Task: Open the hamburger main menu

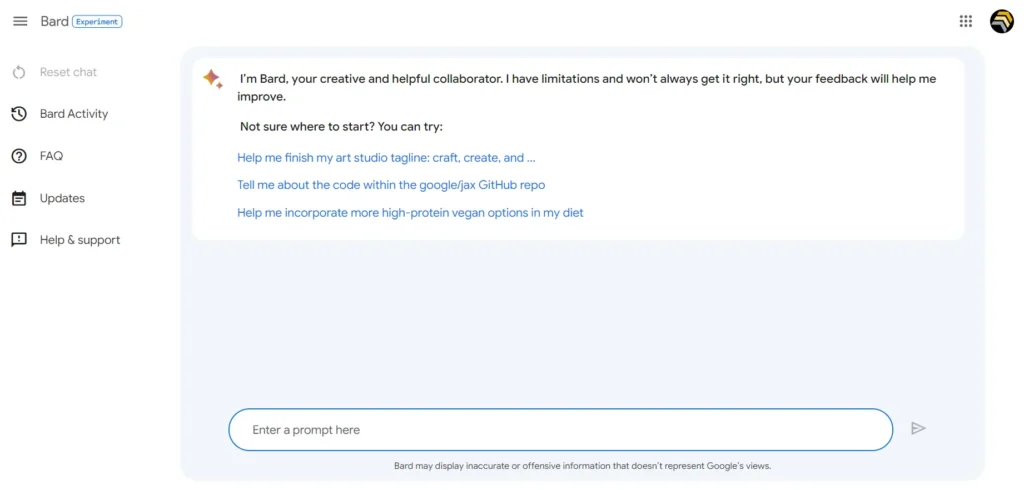Action: (20, 21)
